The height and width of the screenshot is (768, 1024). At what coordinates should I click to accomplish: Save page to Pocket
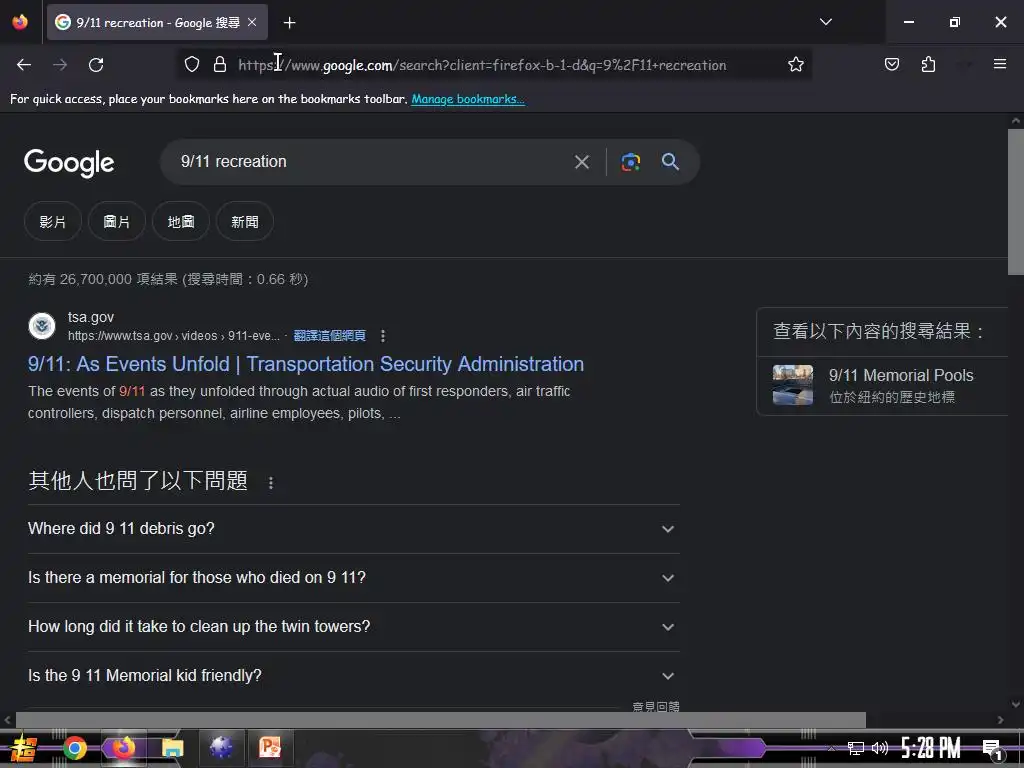[x=891, y=65]
